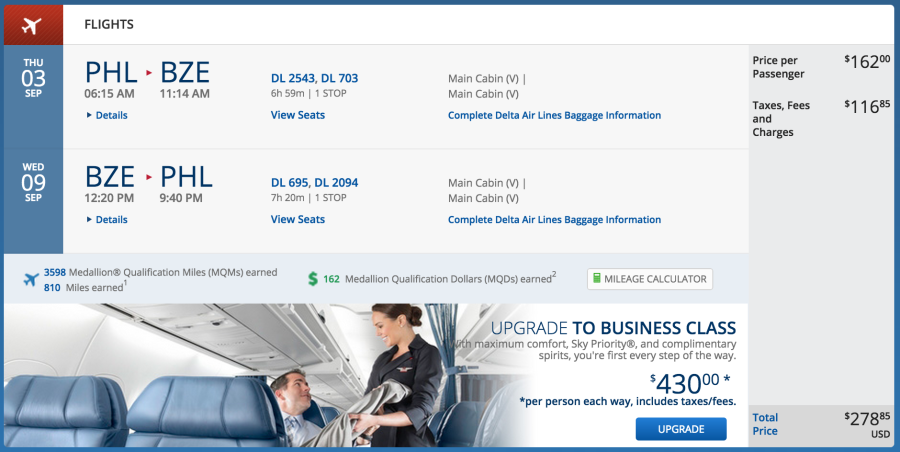The image size is (900, 452).
Task: Click the green dollar sign MQD icon
Action: tap(313, 279)
